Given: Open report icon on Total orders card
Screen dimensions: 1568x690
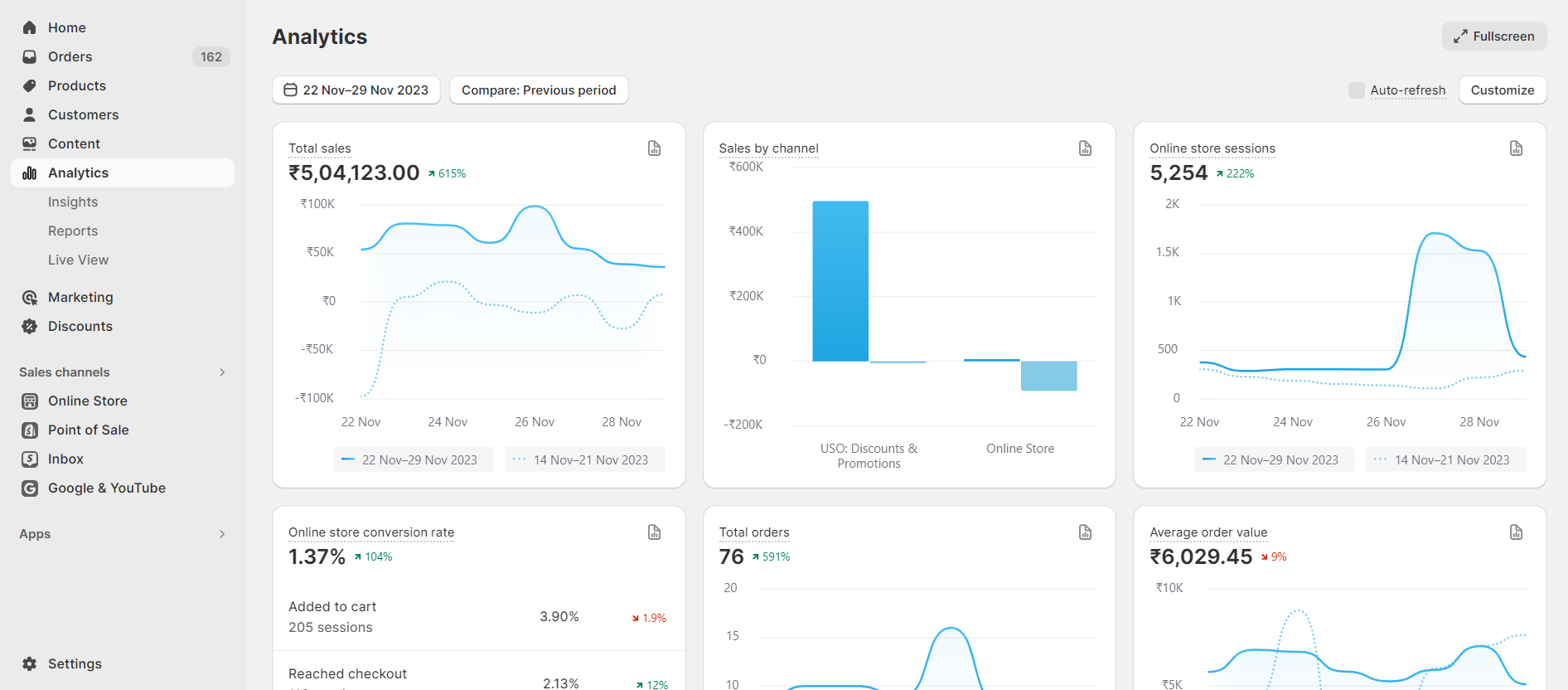Looking at the screenshot, I should point(1085,532).
